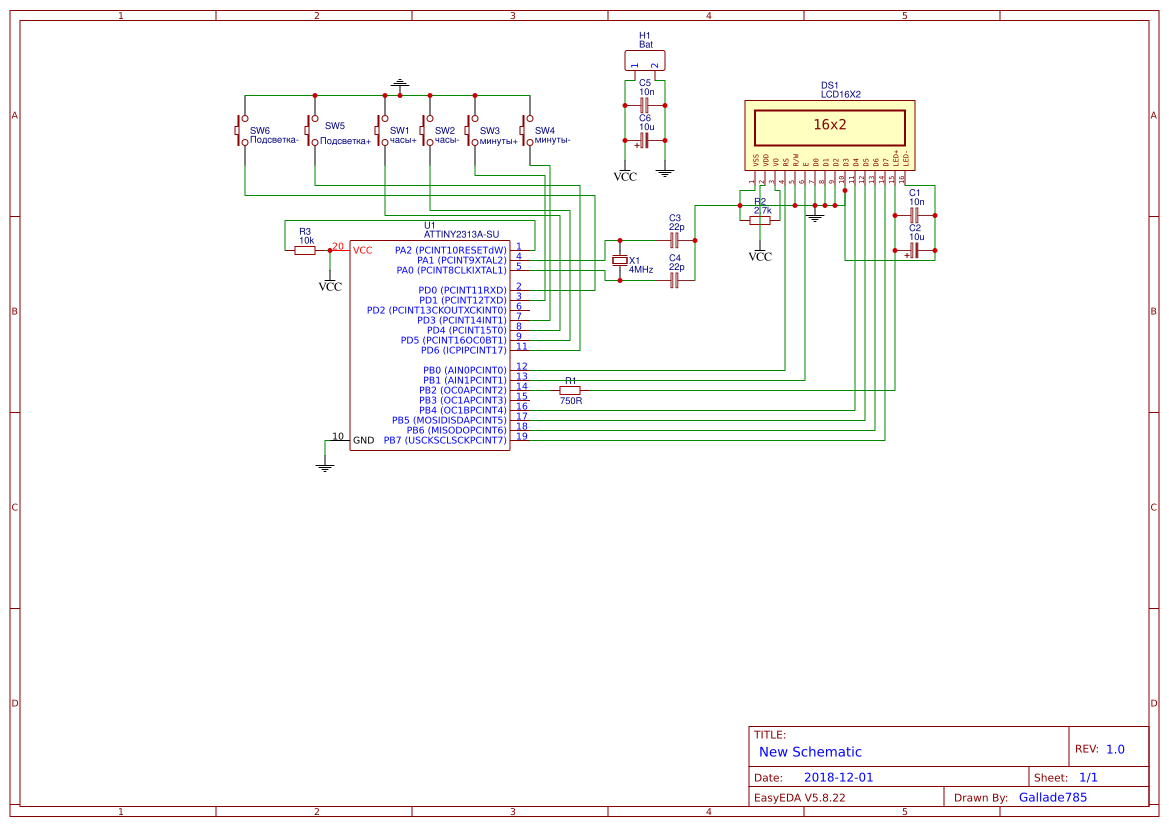1169x827 pixels.
Task: Select resistor R1 750R symbol
Action: point(568,390)
